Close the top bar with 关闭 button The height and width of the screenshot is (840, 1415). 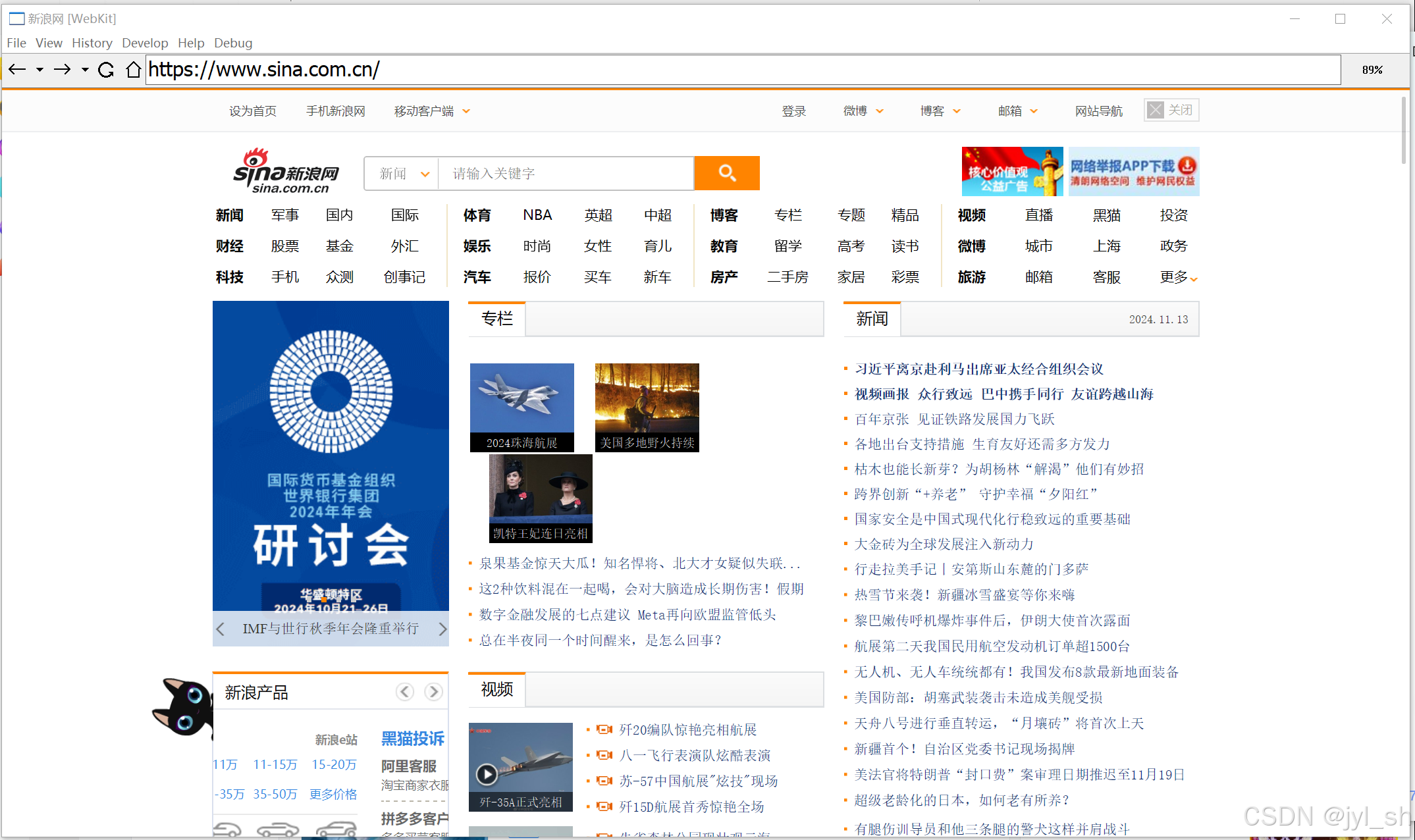pos(1172,110)
